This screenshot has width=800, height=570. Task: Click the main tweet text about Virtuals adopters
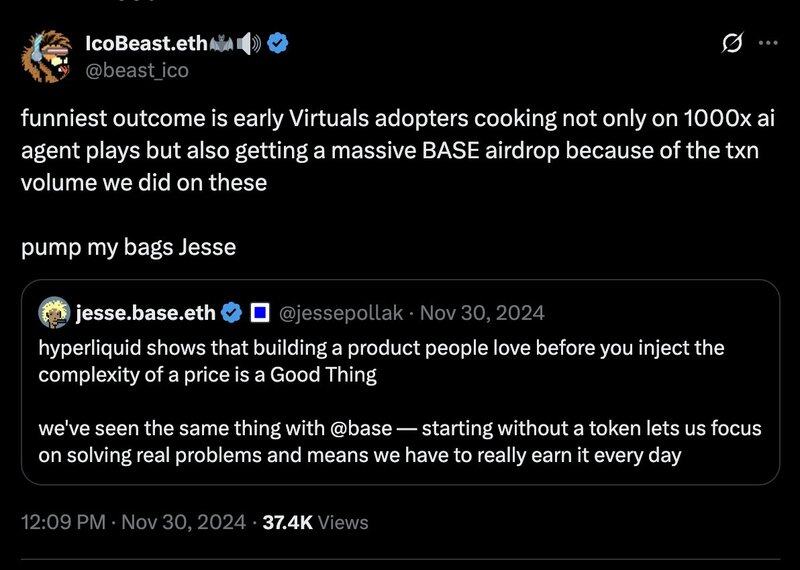click(398, 150)
